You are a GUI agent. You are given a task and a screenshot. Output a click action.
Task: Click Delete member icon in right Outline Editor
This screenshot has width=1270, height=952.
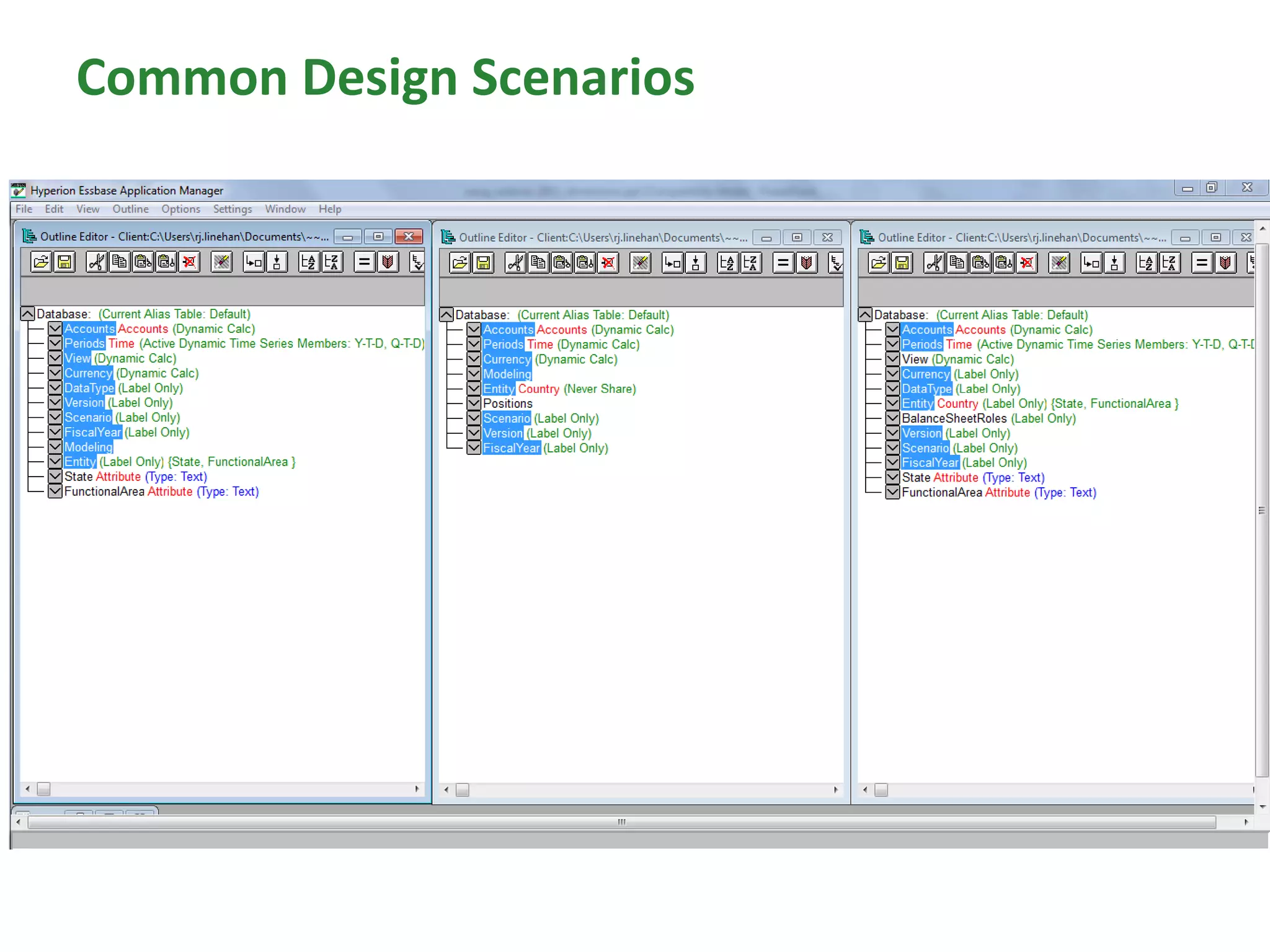coord(1027,263)
